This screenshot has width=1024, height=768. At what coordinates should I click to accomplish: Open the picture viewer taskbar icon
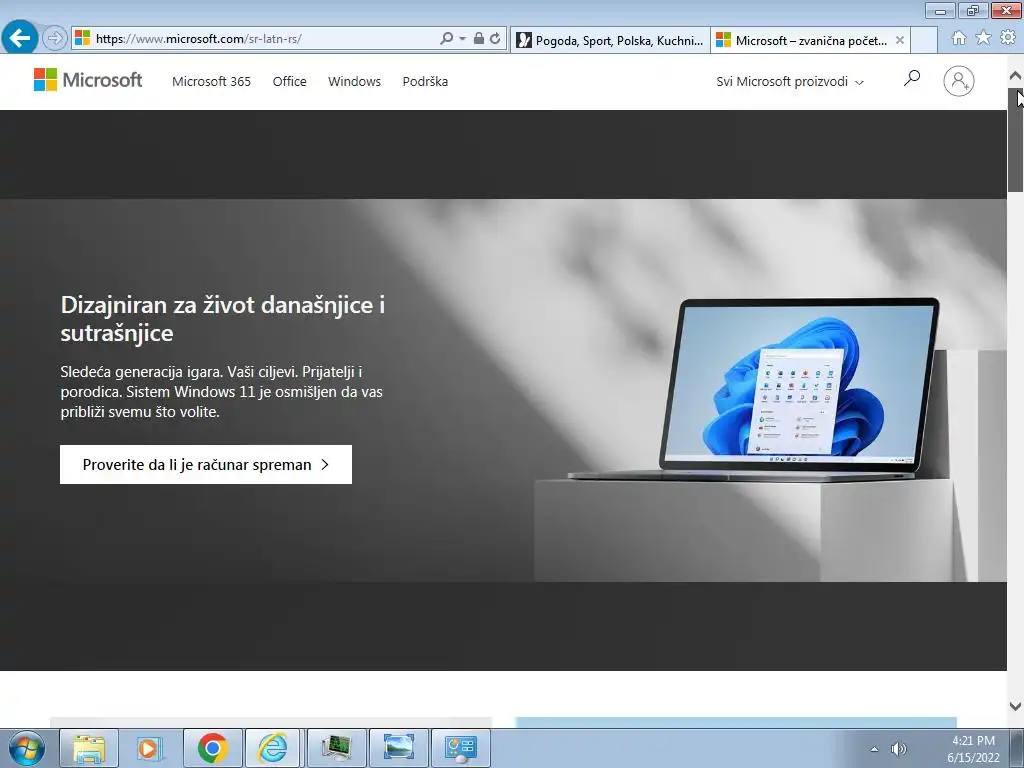(398, 748)
